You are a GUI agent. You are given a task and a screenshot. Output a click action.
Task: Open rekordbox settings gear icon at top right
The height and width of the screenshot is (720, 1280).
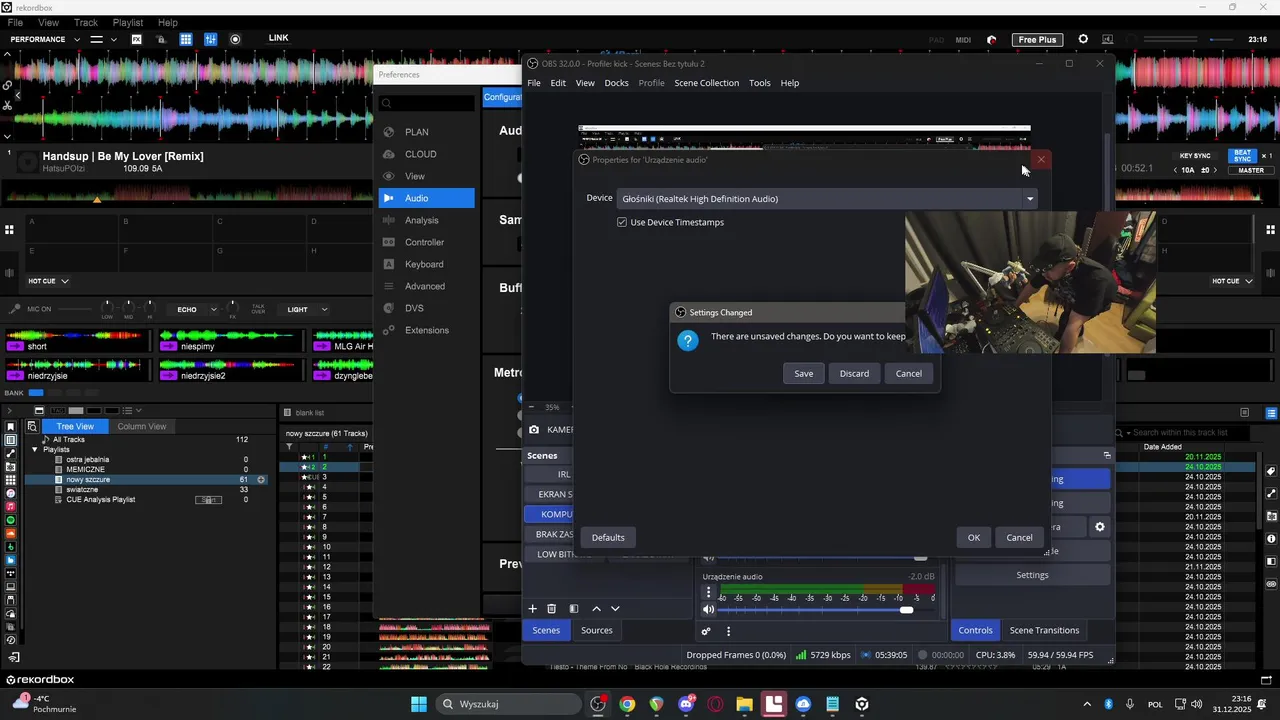1083,39
